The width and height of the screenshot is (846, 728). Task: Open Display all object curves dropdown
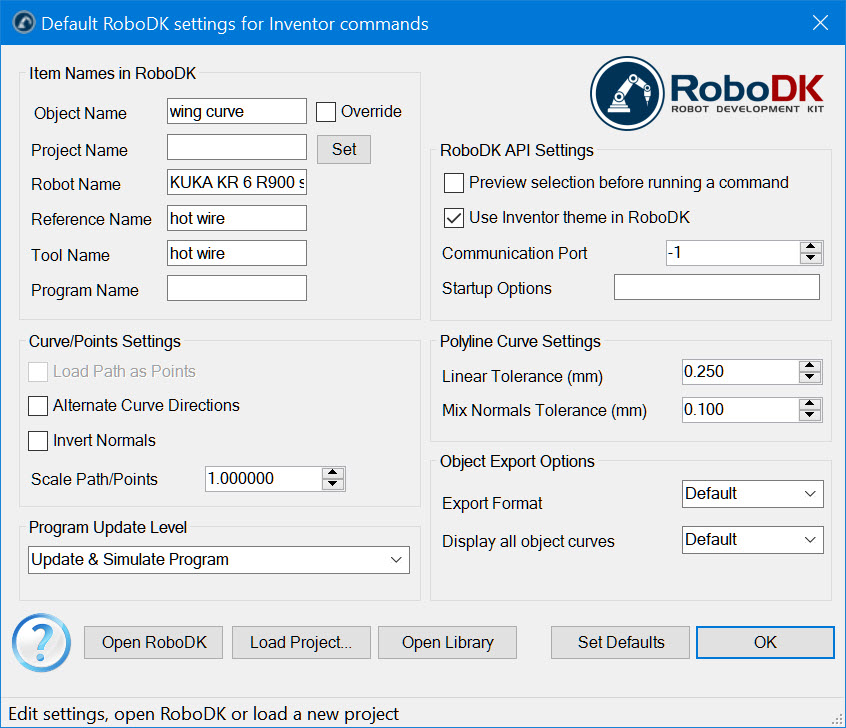tap(753, 540)
